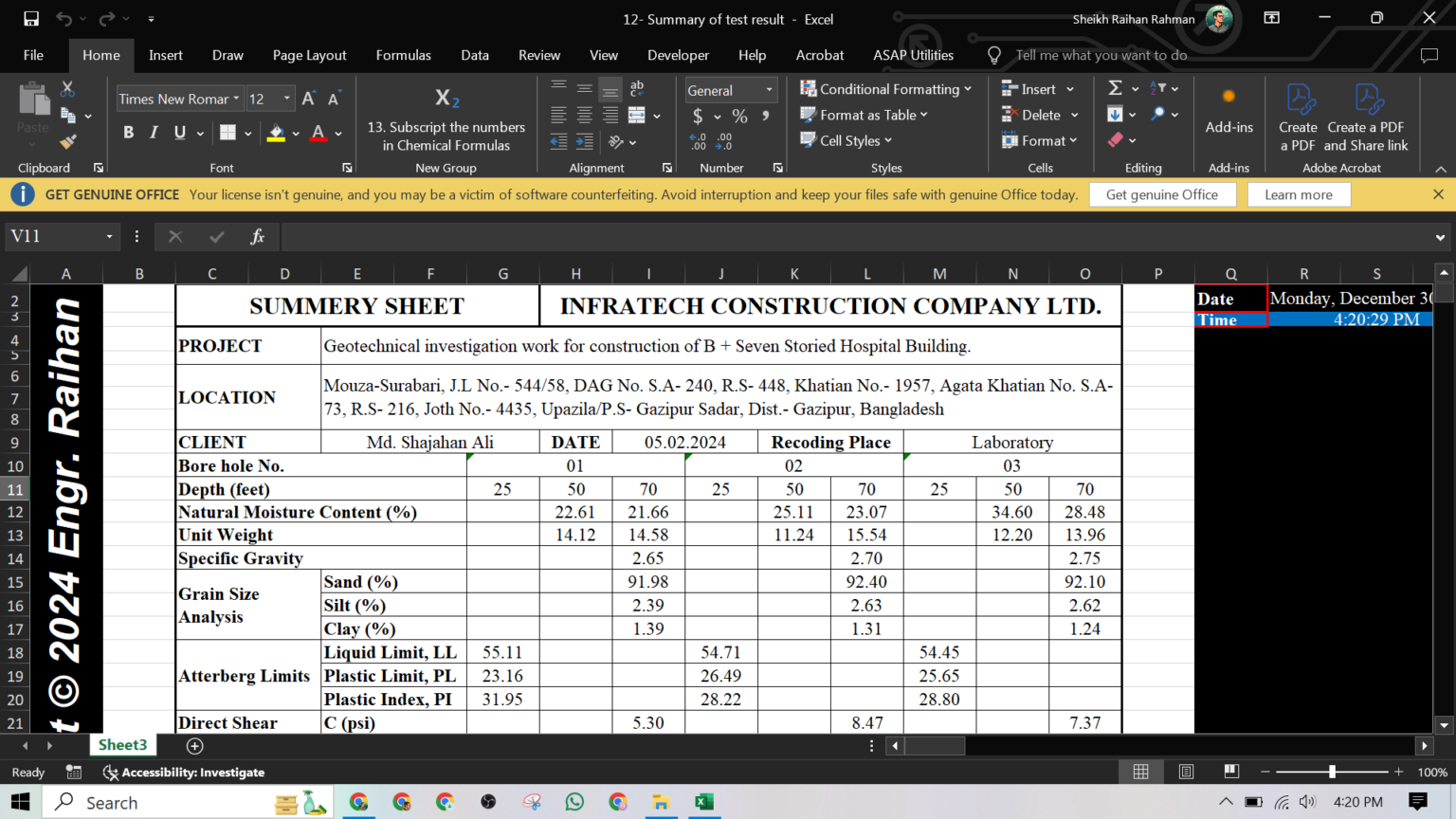Select the AutoSum icon in Editing group
Viewport: 1456px width, 819px height.
pos(1116,87)
